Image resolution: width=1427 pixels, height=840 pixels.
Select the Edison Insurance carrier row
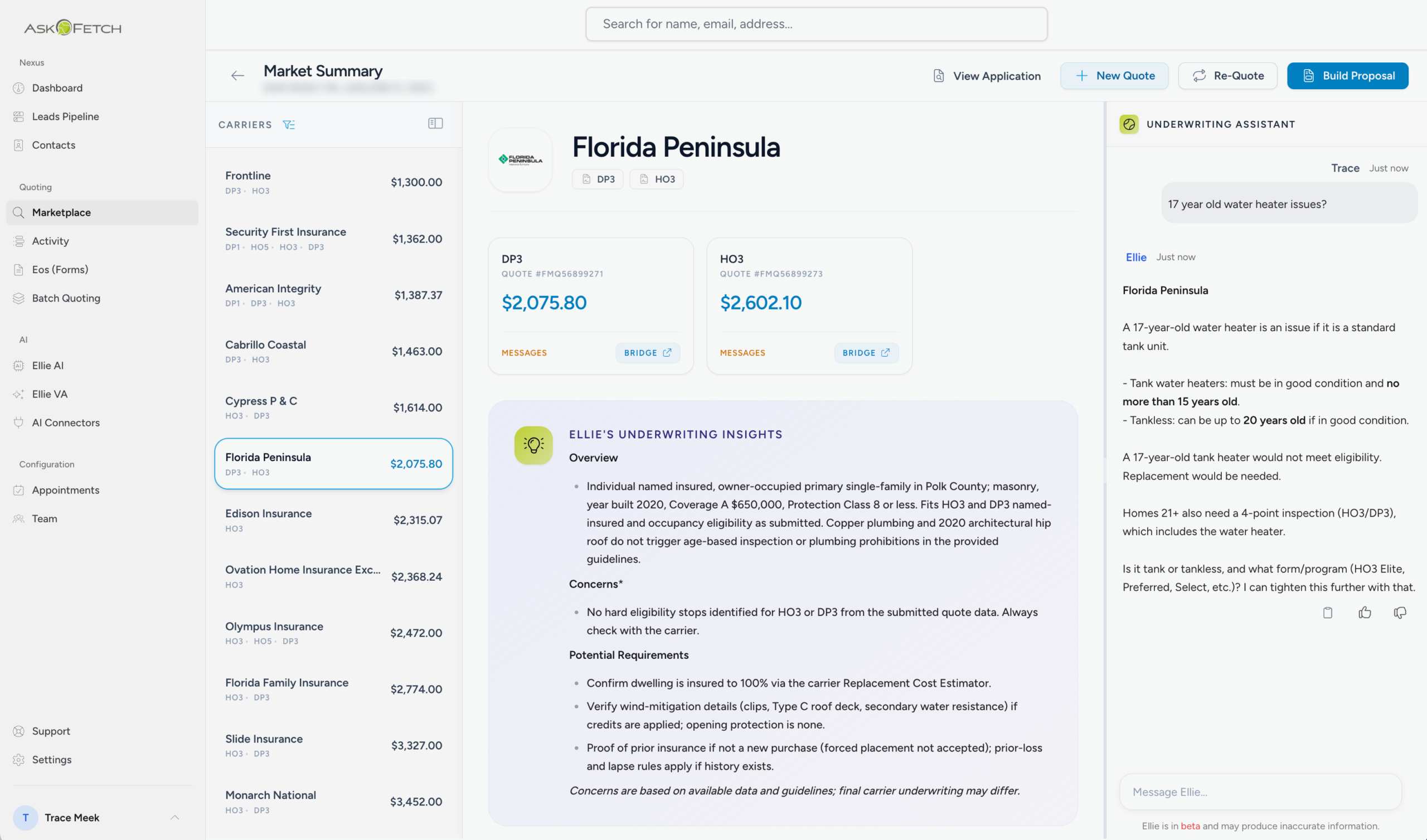(333, 520)
